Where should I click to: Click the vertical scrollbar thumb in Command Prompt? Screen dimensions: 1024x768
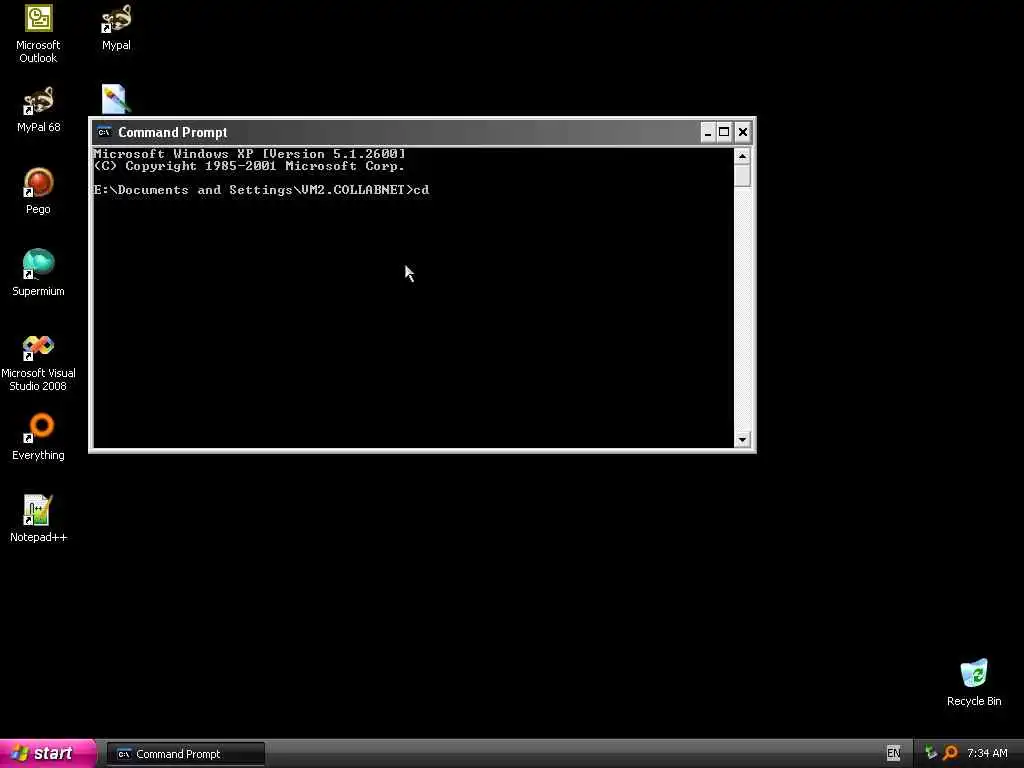(x=742, y=176)
